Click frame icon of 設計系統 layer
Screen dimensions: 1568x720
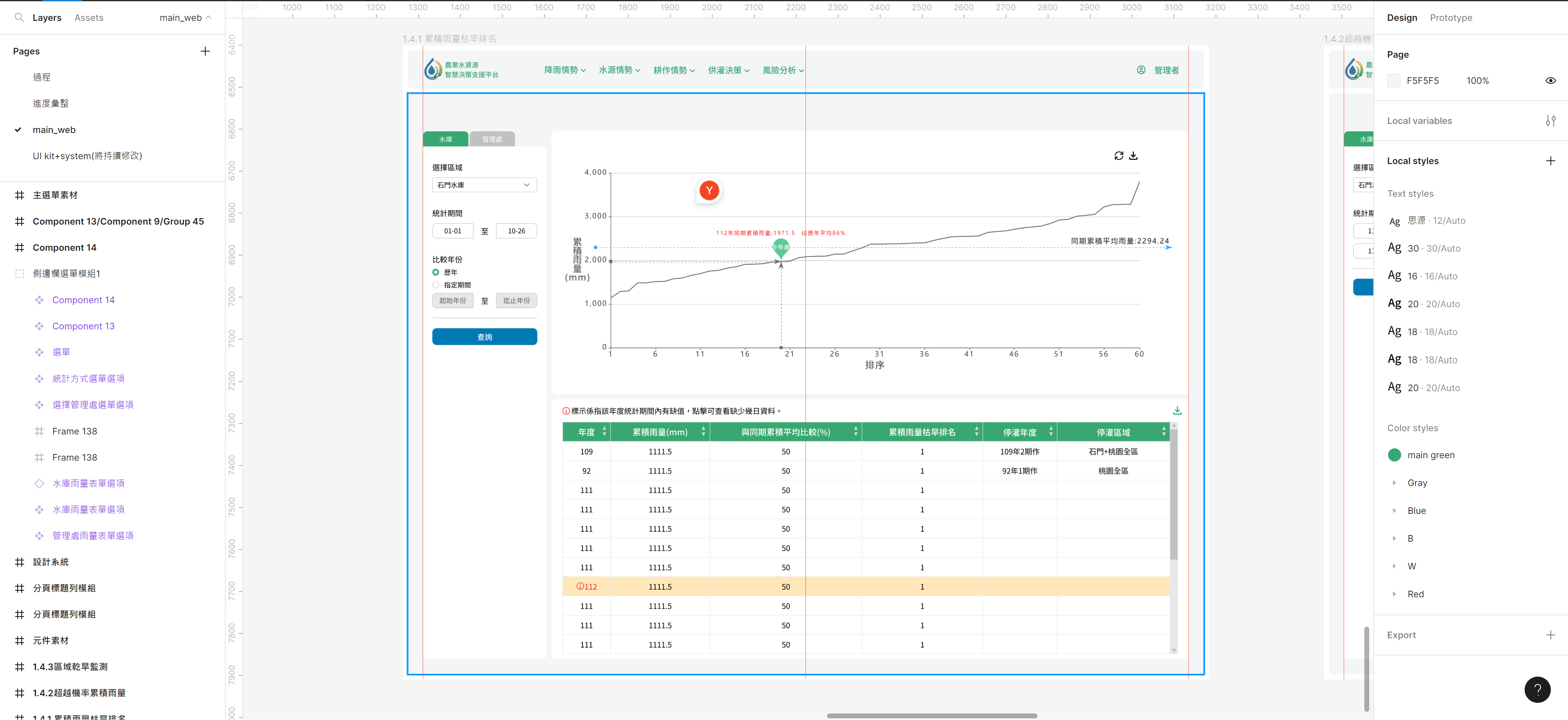(x=20, y=562)
